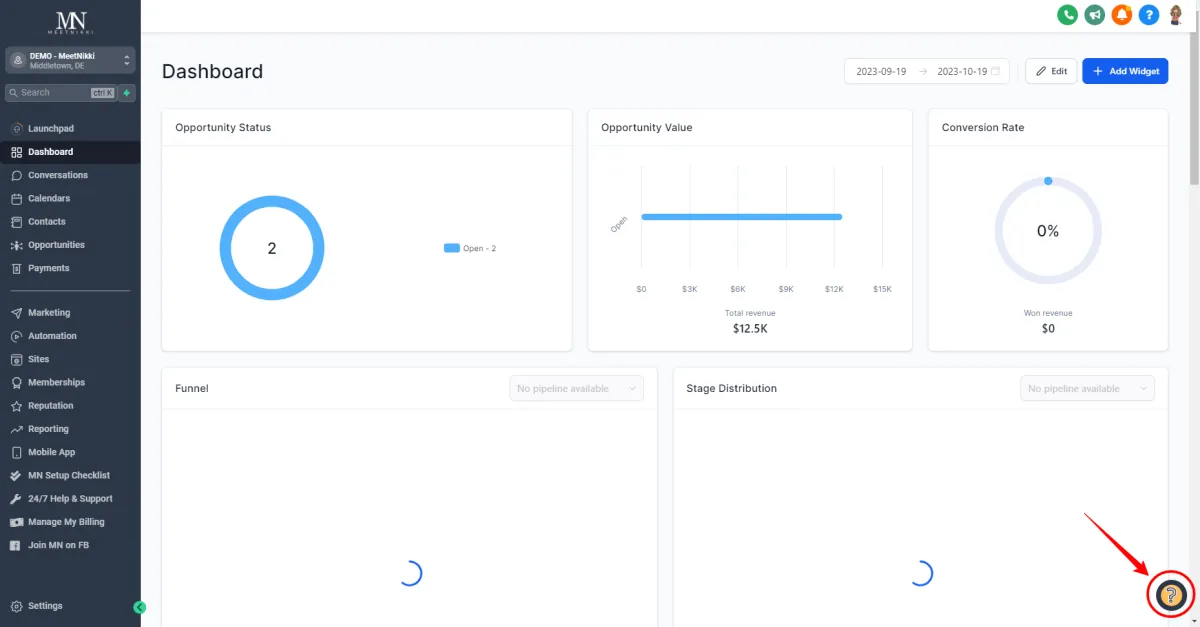This screenshot has width=1200, height=627.
Task: Click the 'Opportunity Status' widget title
Action: (x=223, y=128)
